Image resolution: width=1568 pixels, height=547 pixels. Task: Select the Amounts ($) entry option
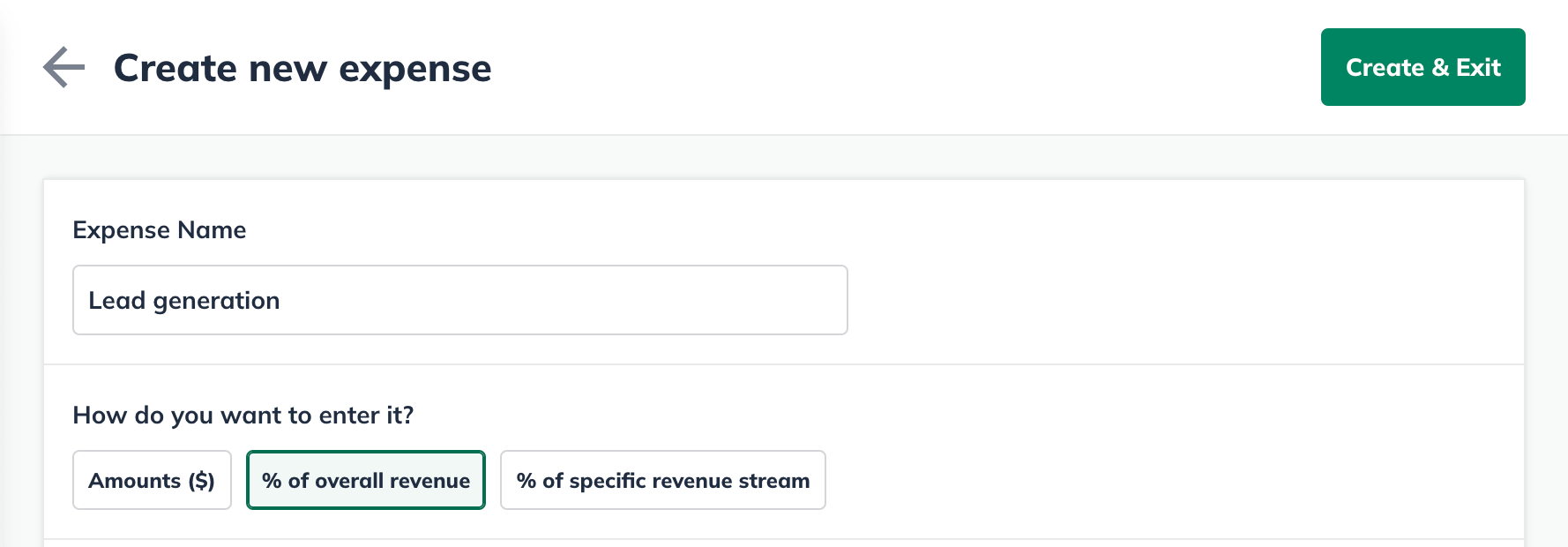[152, 480]
